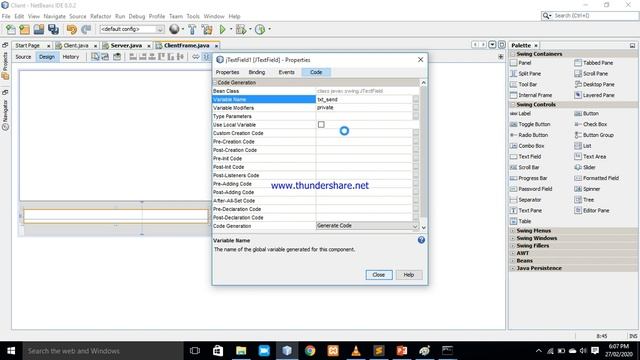
Task: Select the Panel item in Palette
Action: click(521, 63)
